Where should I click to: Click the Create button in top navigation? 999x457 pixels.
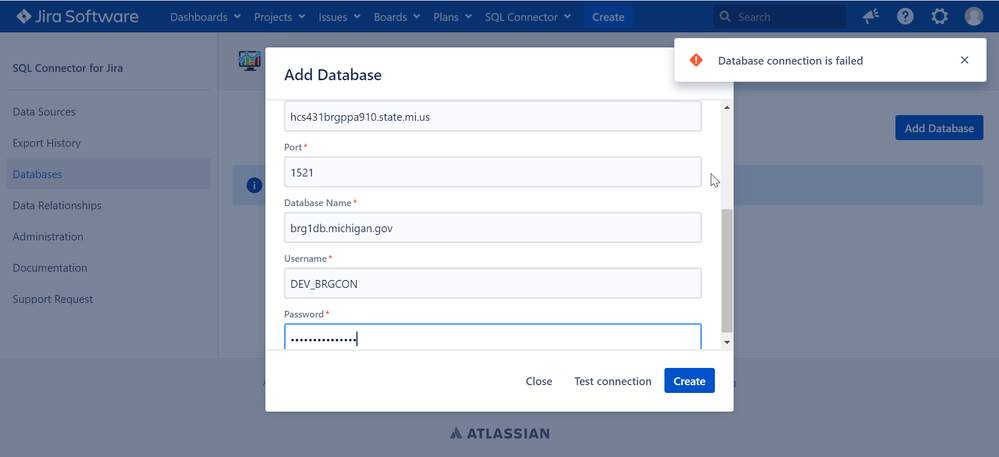[x=608, y=17]
